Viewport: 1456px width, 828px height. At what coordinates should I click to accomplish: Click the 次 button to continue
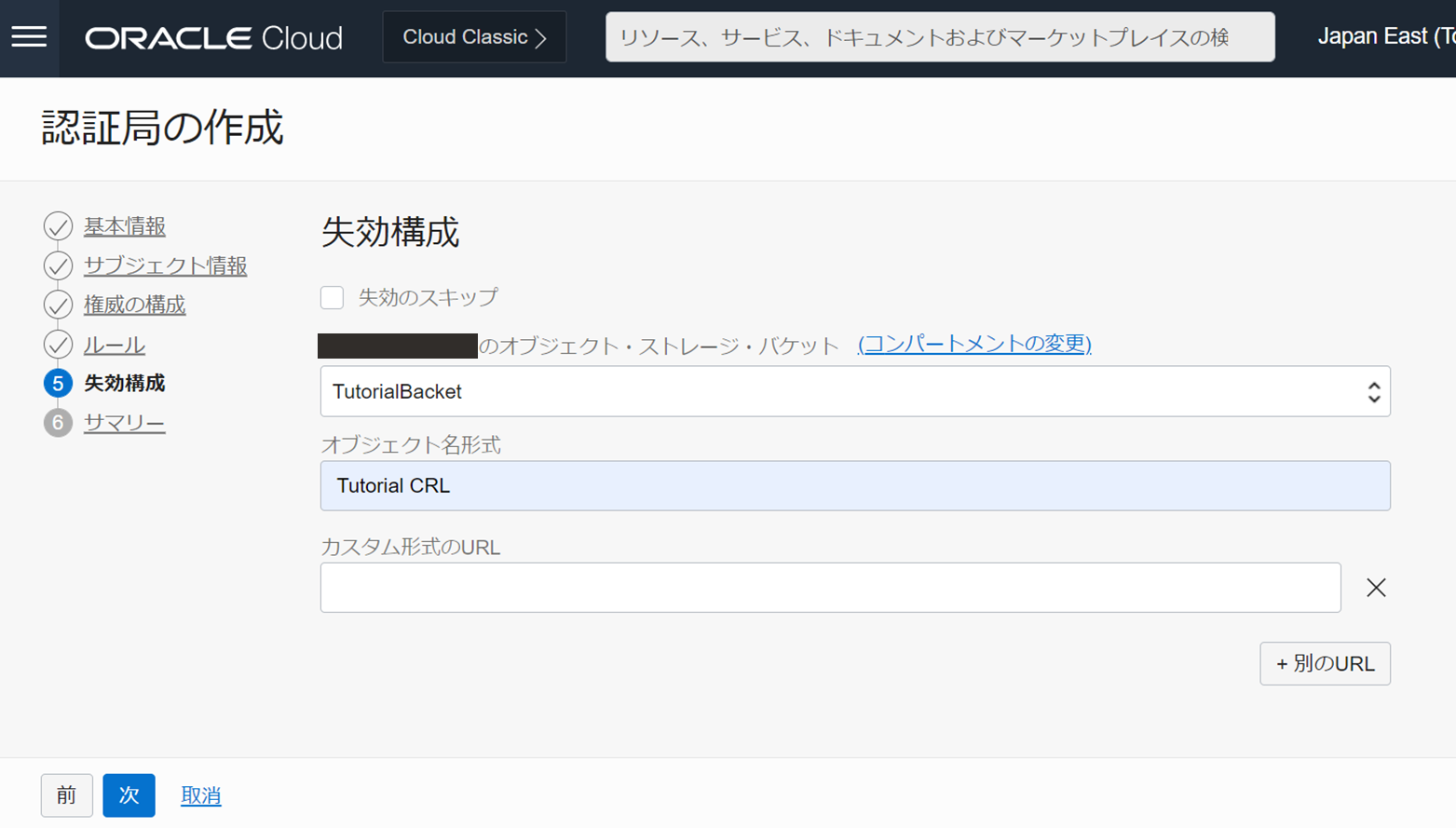pyautogui.click(x=129, y=795)
